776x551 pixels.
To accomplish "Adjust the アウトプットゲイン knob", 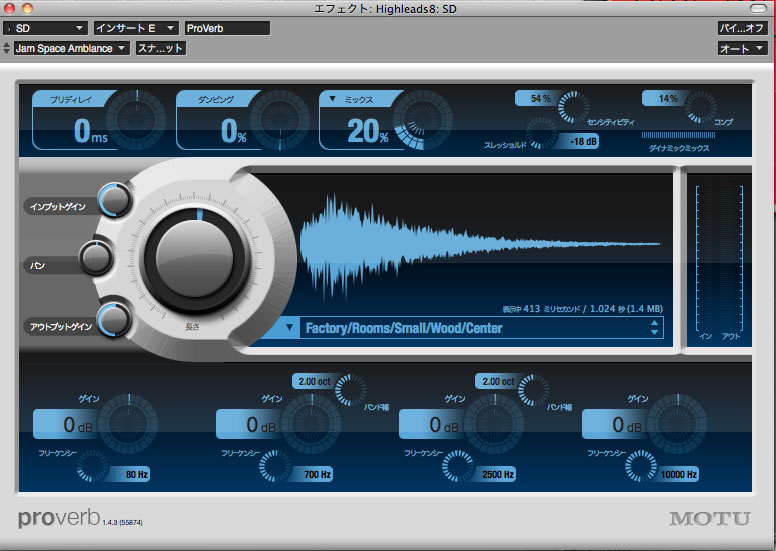I will pyautogui.click(x=115, y=320).
